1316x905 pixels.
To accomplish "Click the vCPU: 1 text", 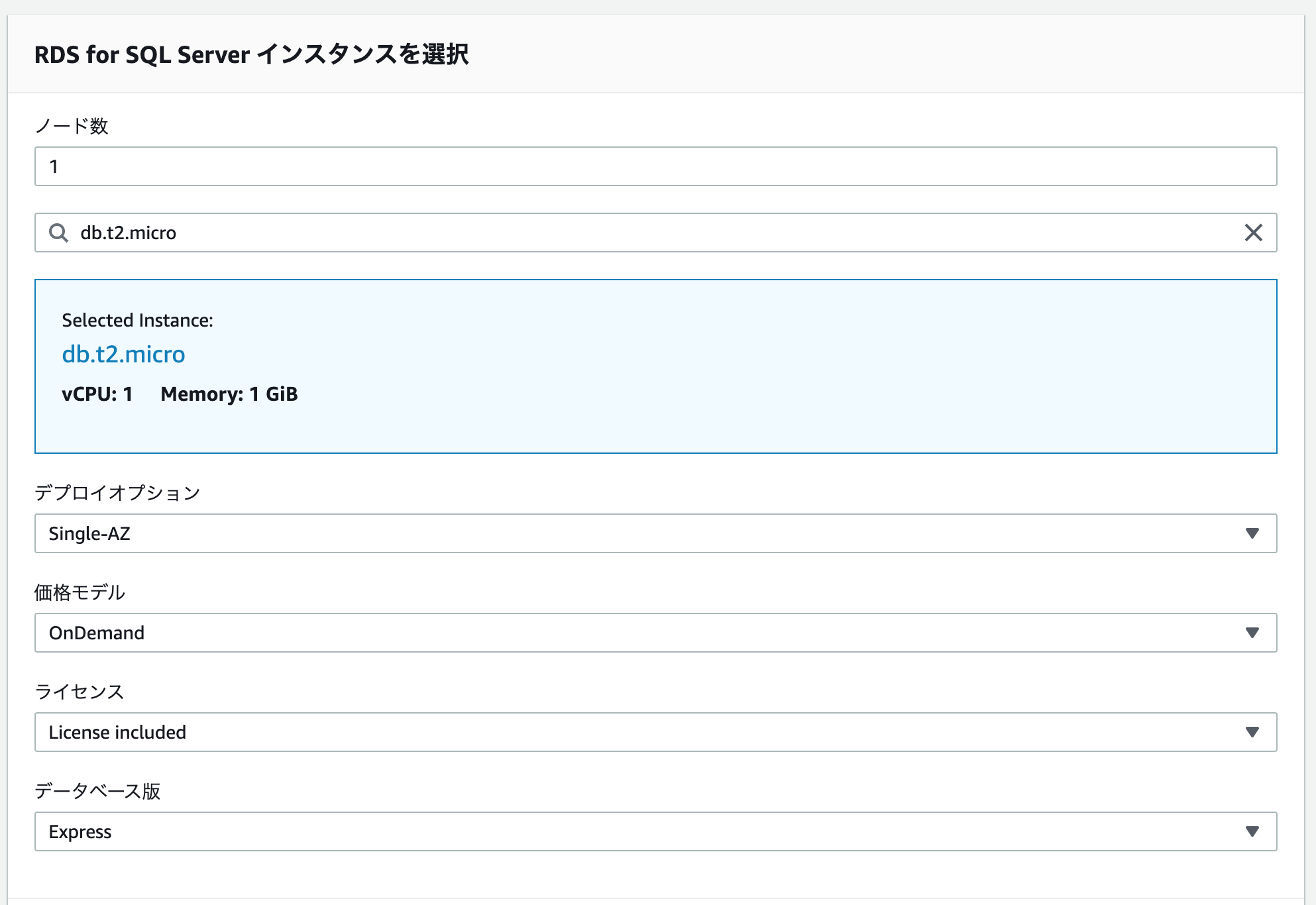I will pyautogui.click(x=97, y=394).
